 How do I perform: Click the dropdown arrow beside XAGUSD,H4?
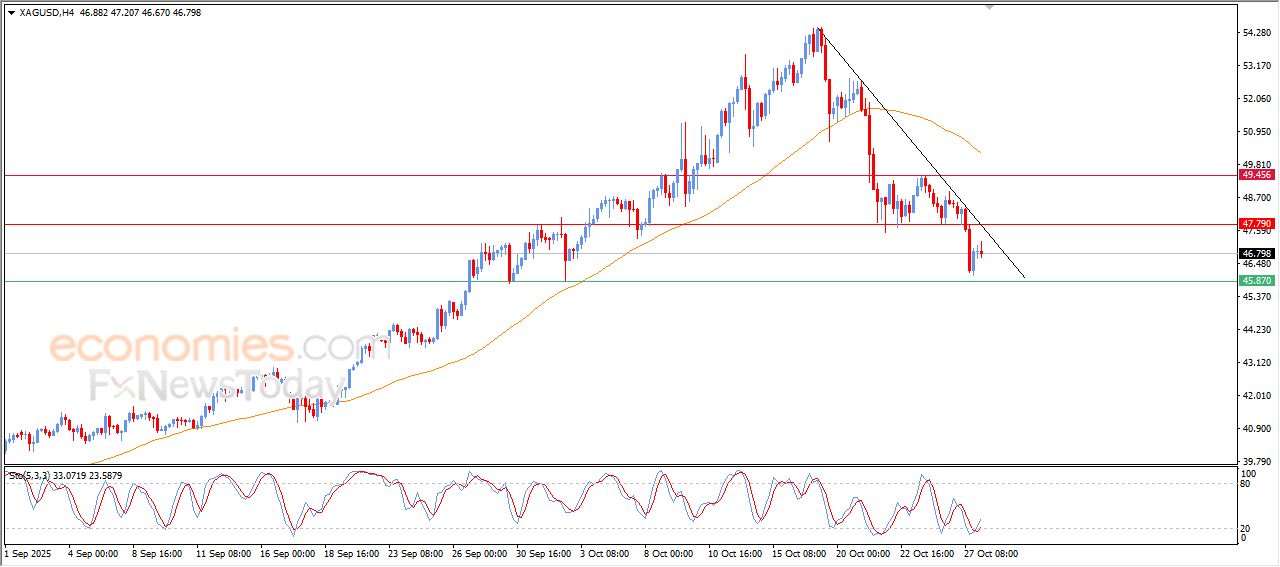[11, 13]
